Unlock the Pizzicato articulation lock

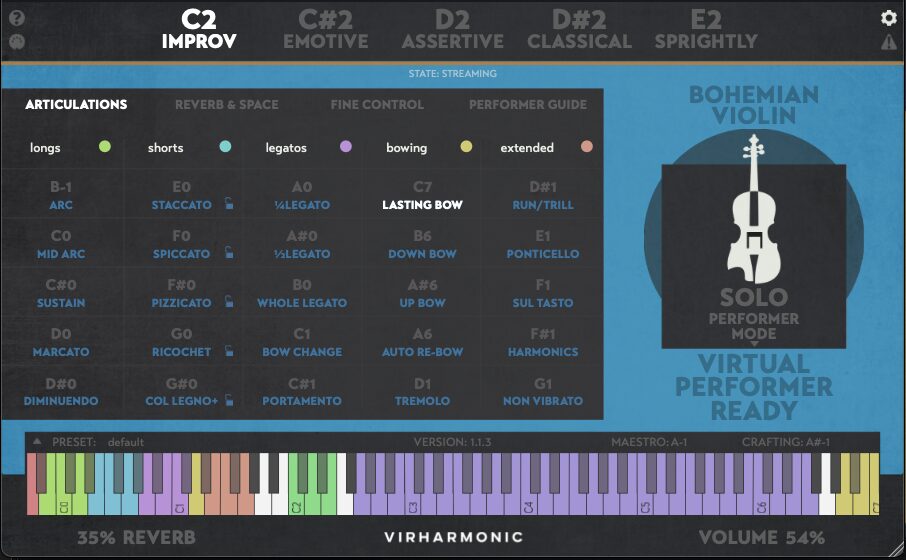click(229, 303)
